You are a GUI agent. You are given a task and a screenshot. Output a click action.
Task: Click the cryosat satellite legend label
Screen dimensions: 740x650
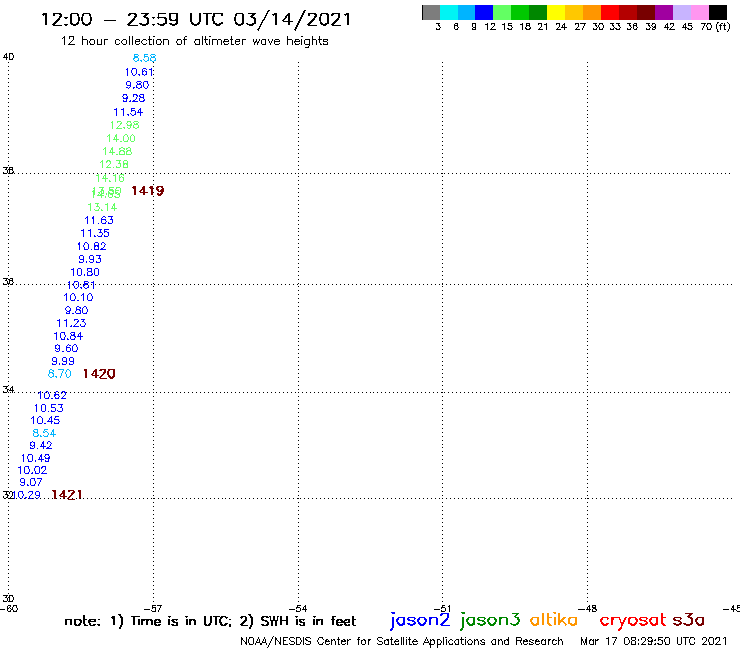(633, 620)
